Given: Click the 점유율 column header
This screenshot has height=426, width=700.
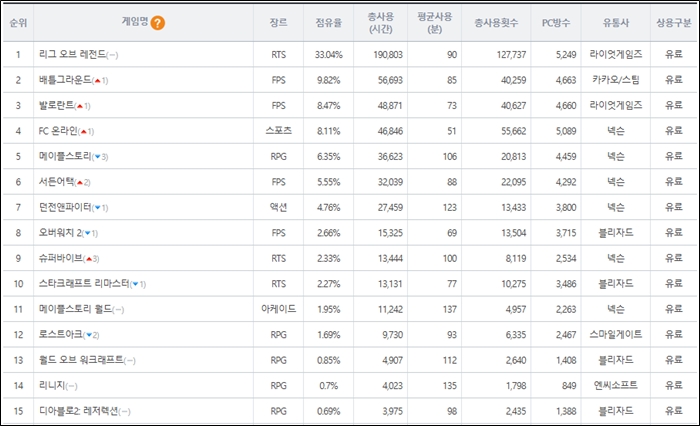Looking at the screenshot, I should pyautogui.click(x=330, y=22).
